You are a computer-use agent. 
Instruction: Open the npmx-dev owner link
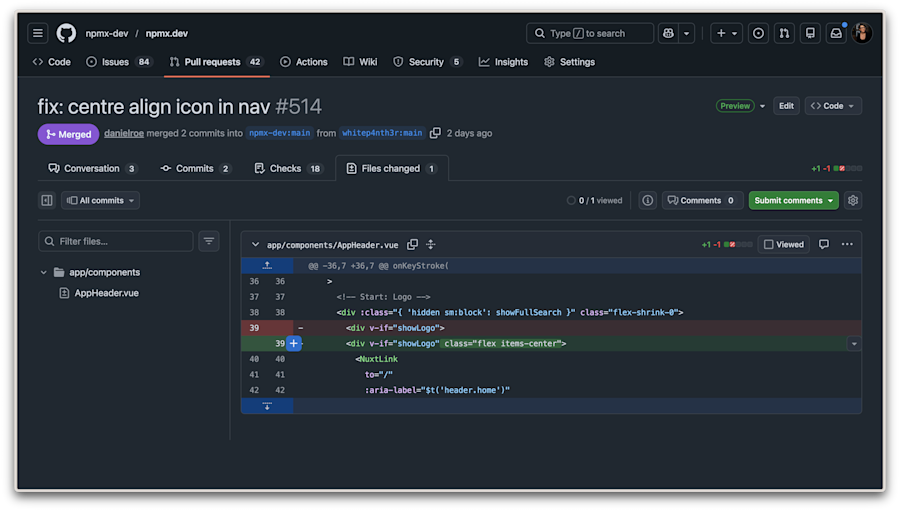pyautogui.click(x=107, y=33)
